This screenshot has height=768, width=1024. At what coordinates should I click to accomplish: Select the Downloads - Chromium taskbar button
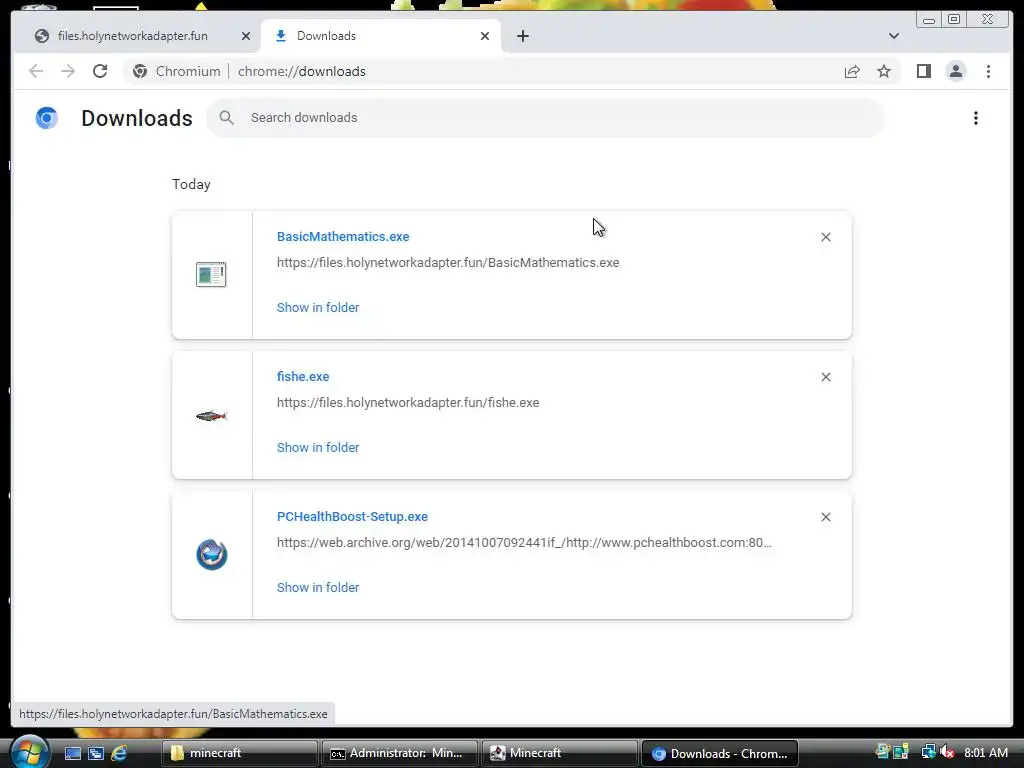[x=720, y=754]
